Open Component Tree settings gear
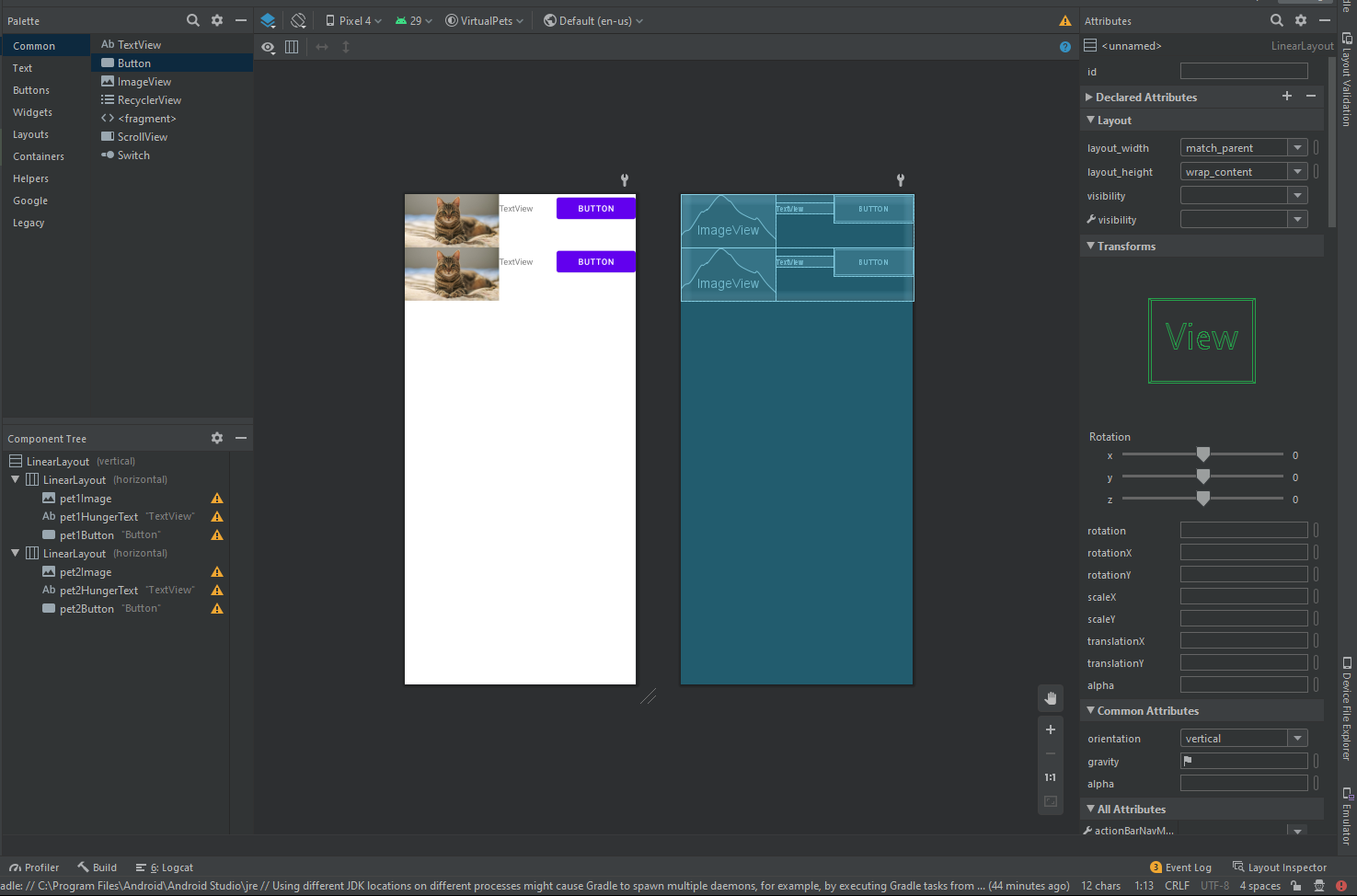Viewport: 1357px width, 896px height. tap(217, 438)
